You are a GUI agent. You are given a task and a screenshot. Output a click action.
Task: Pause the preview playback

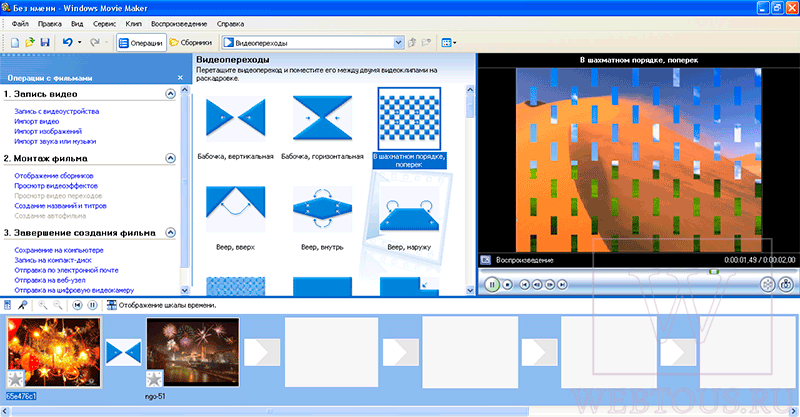tap(492, 284)
